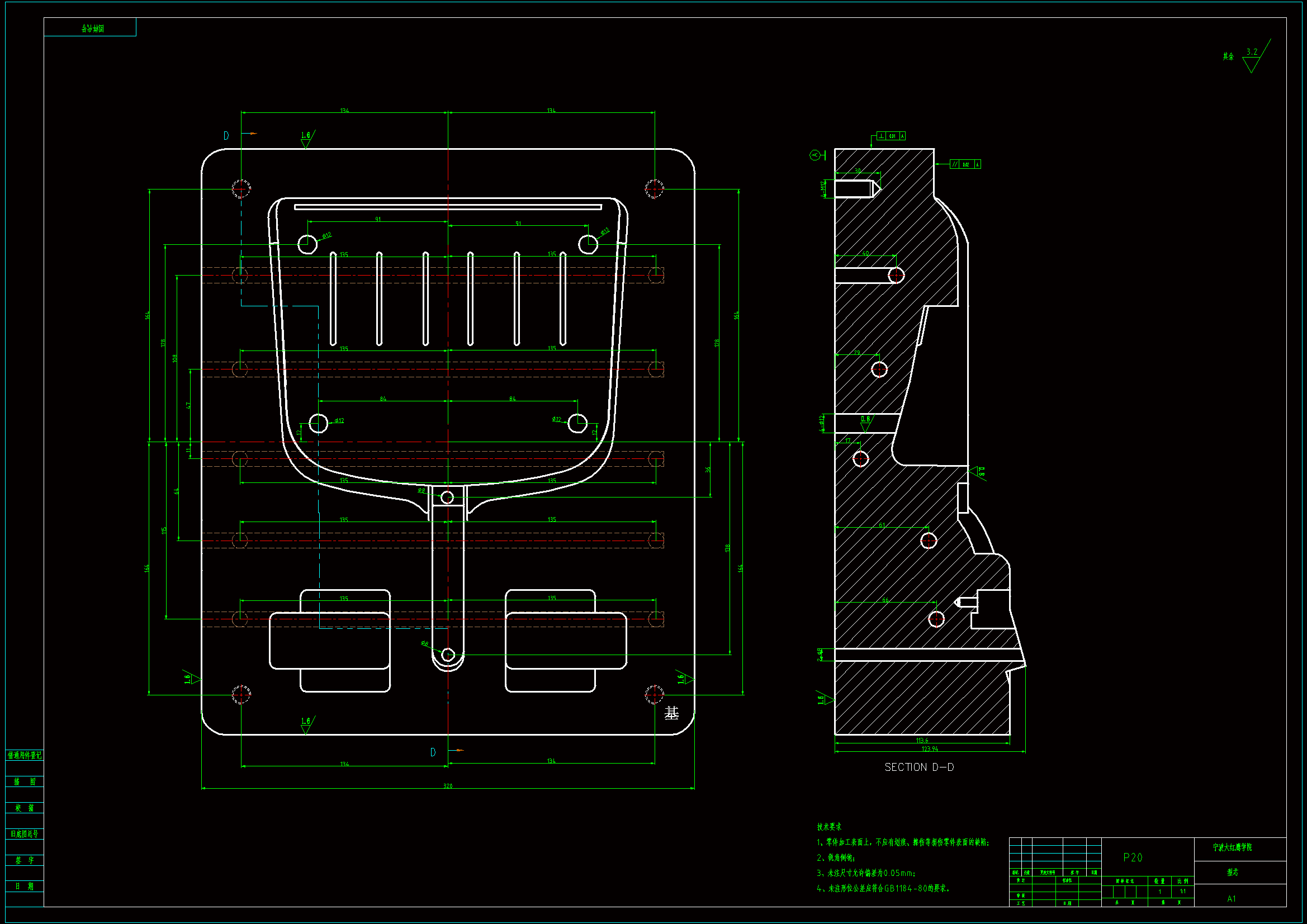
Task: Select the 123.94 dimension below section
Action: click(x=930, y=749)
